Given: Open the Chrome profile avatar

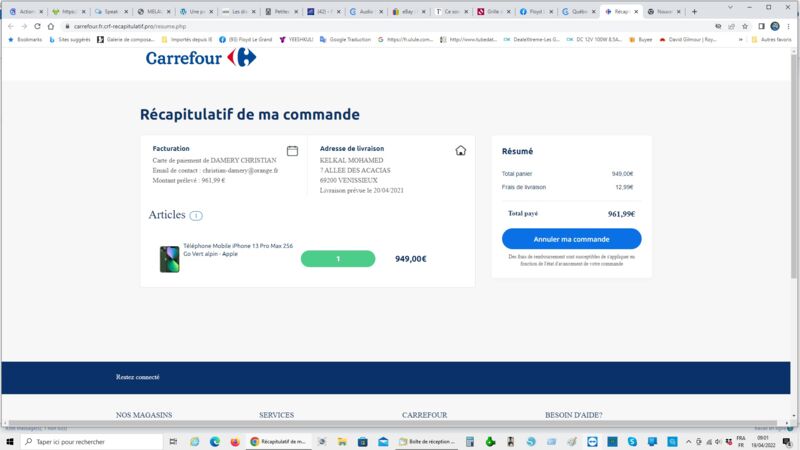Looking at the screenshot, I should [x=775, y=26].
